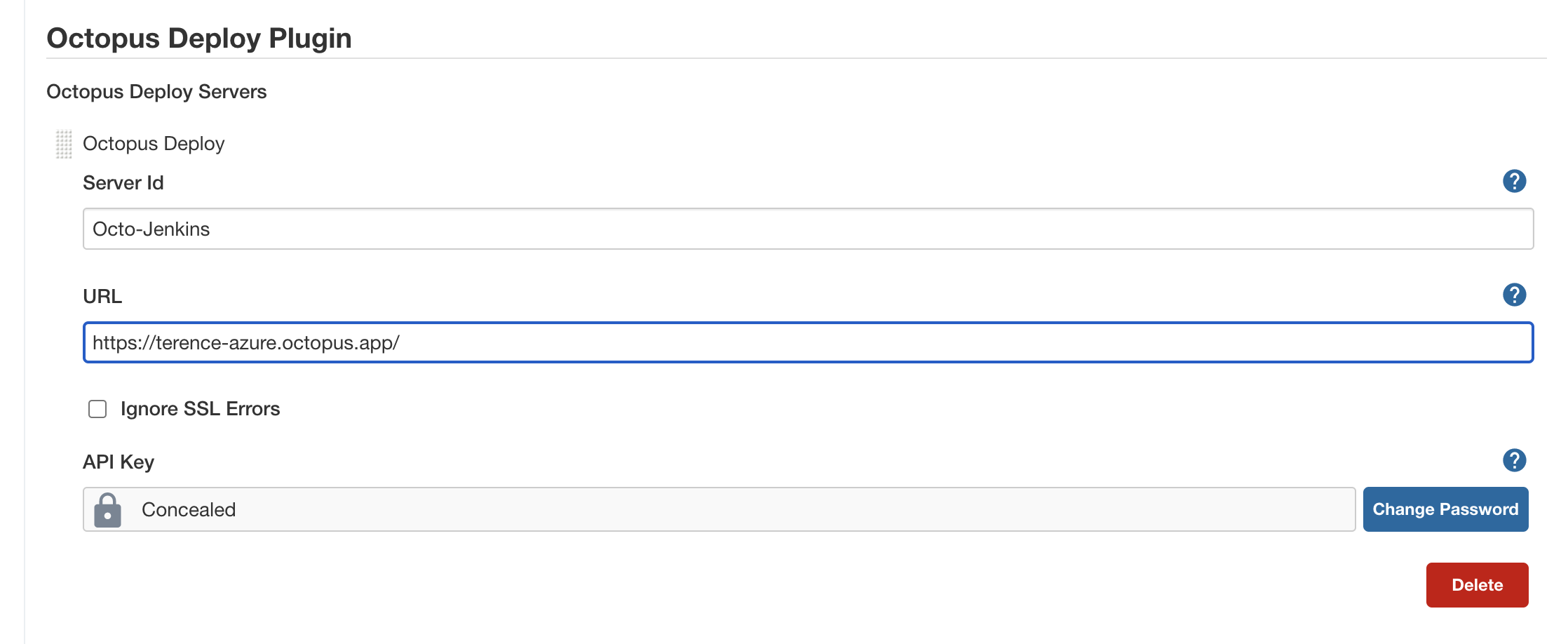The height and width of the screenshot is (644, 1568).
Task: Grab the Octopus Deploy drag handle
Action: tap(64, 143)
